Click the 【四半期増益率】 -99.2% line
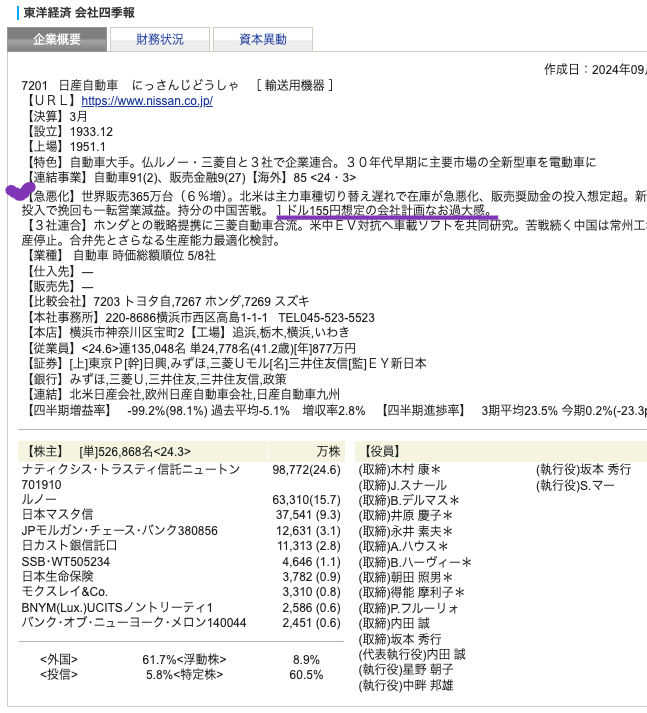 coord(194,411)
